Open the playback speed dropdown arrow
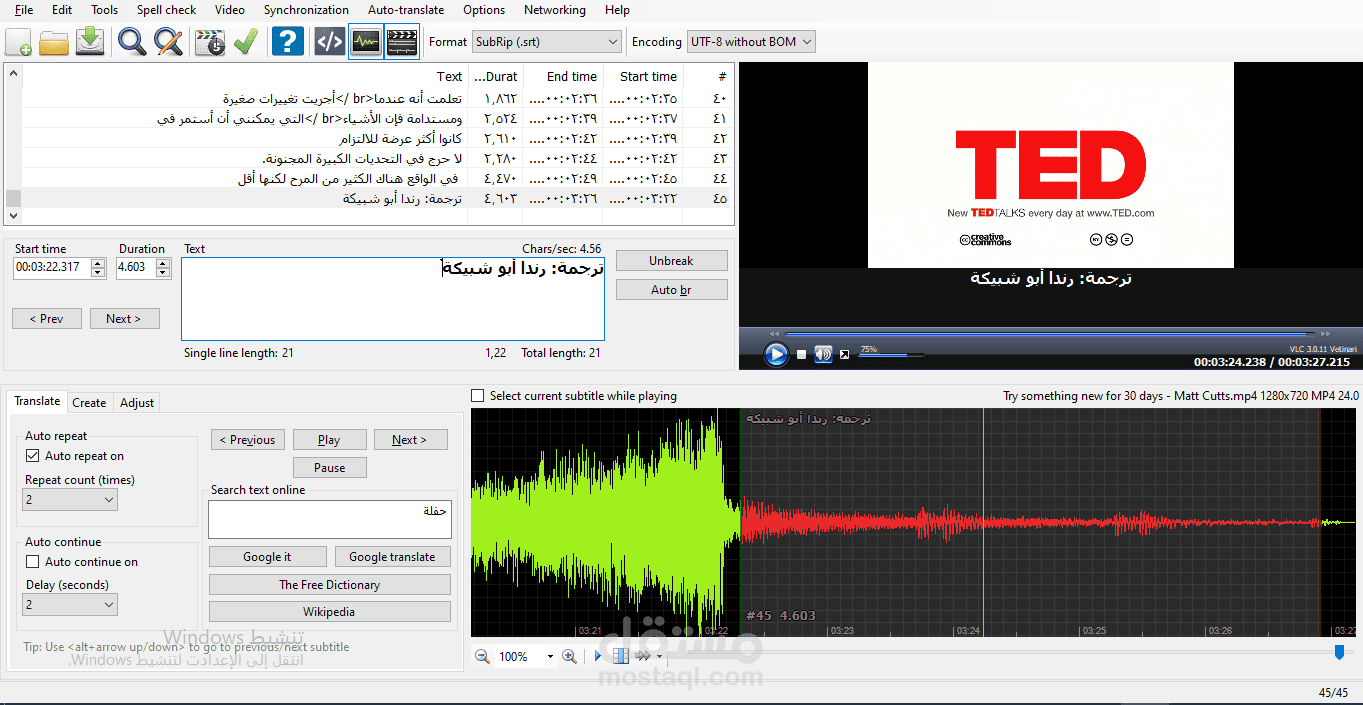1363x705 pixels. click(x=660, y=657)
